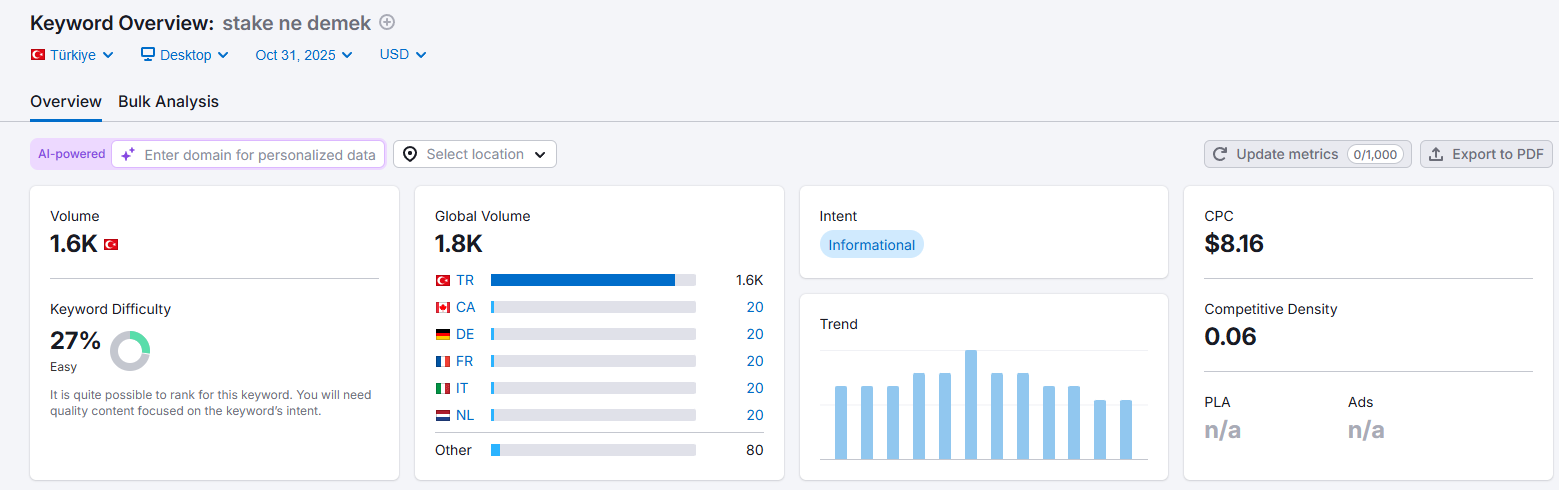Click the Ads n/a value
This screenshot has height=490, width=1559.
point(1366,430)
